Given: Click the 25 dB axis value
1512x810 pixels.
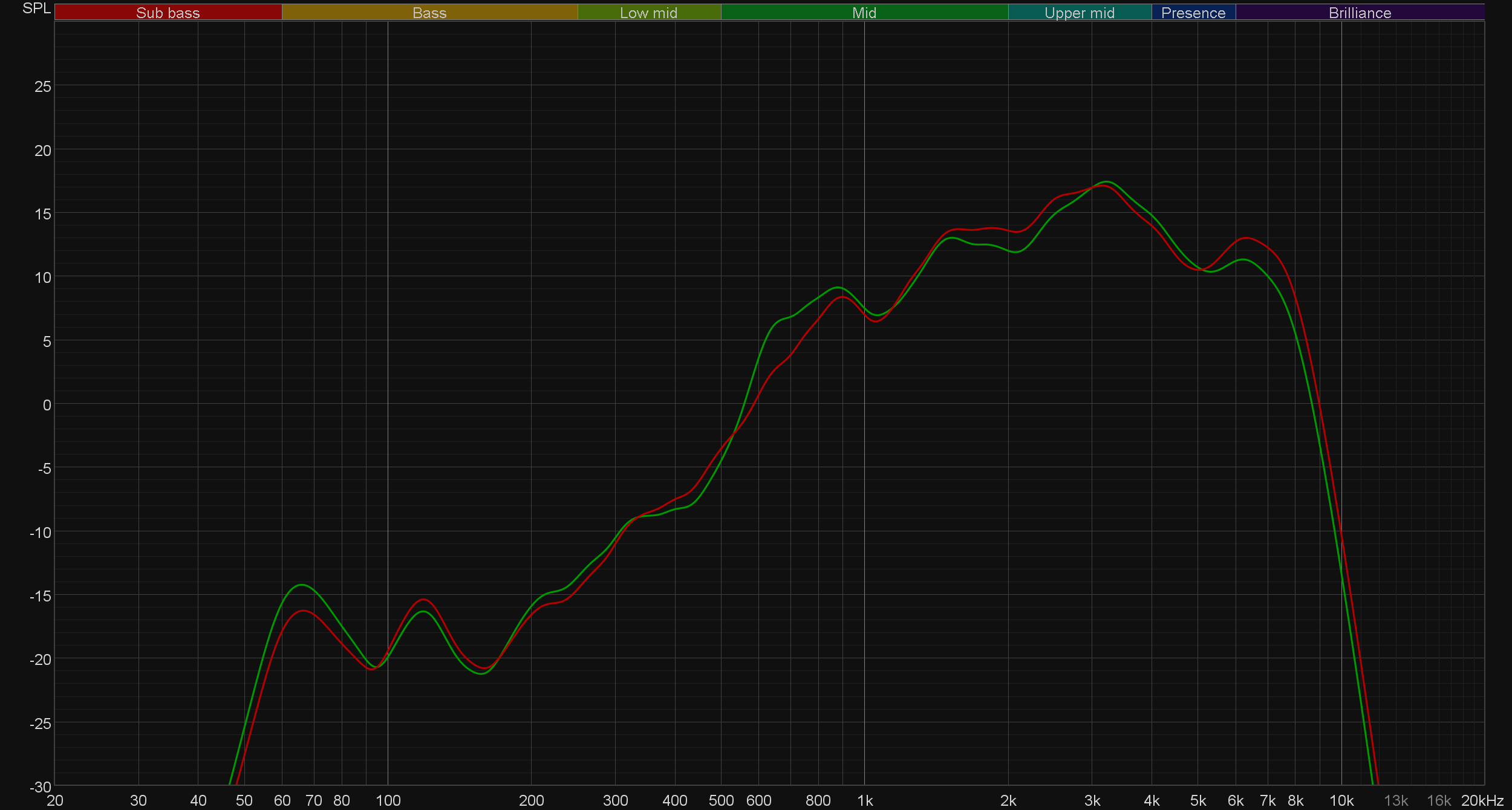Looking at the screenshot, I should (x=43, y=86).
